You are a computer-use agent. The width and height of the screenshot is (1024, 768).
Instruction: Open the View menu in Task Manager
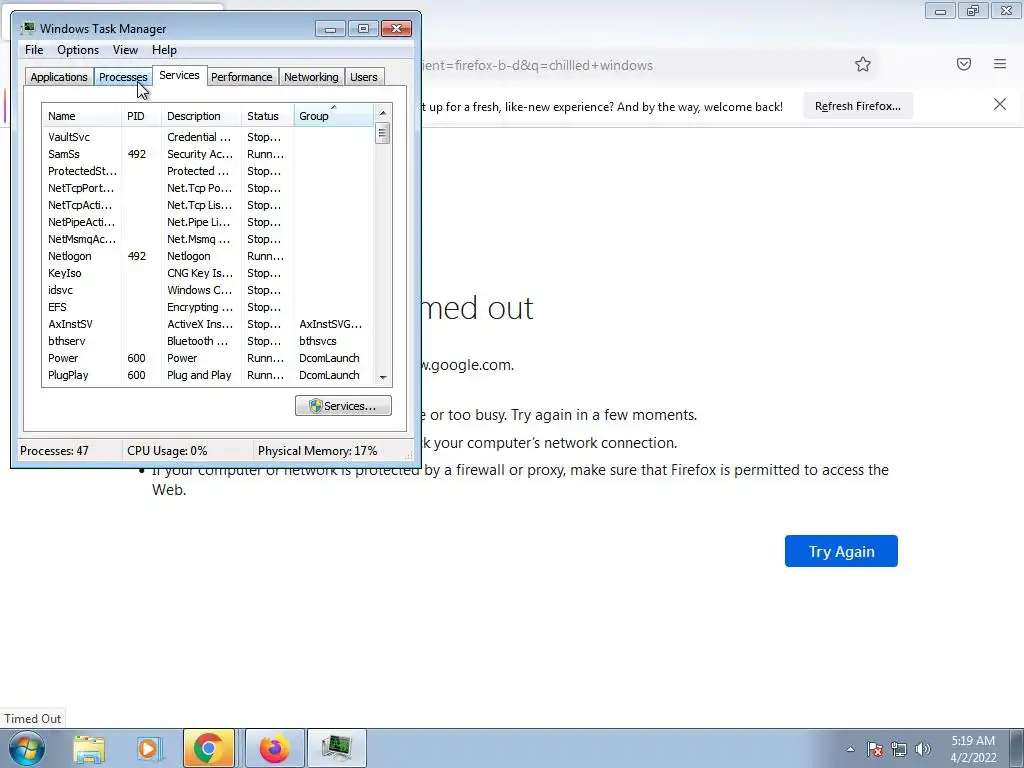(125, 50)
